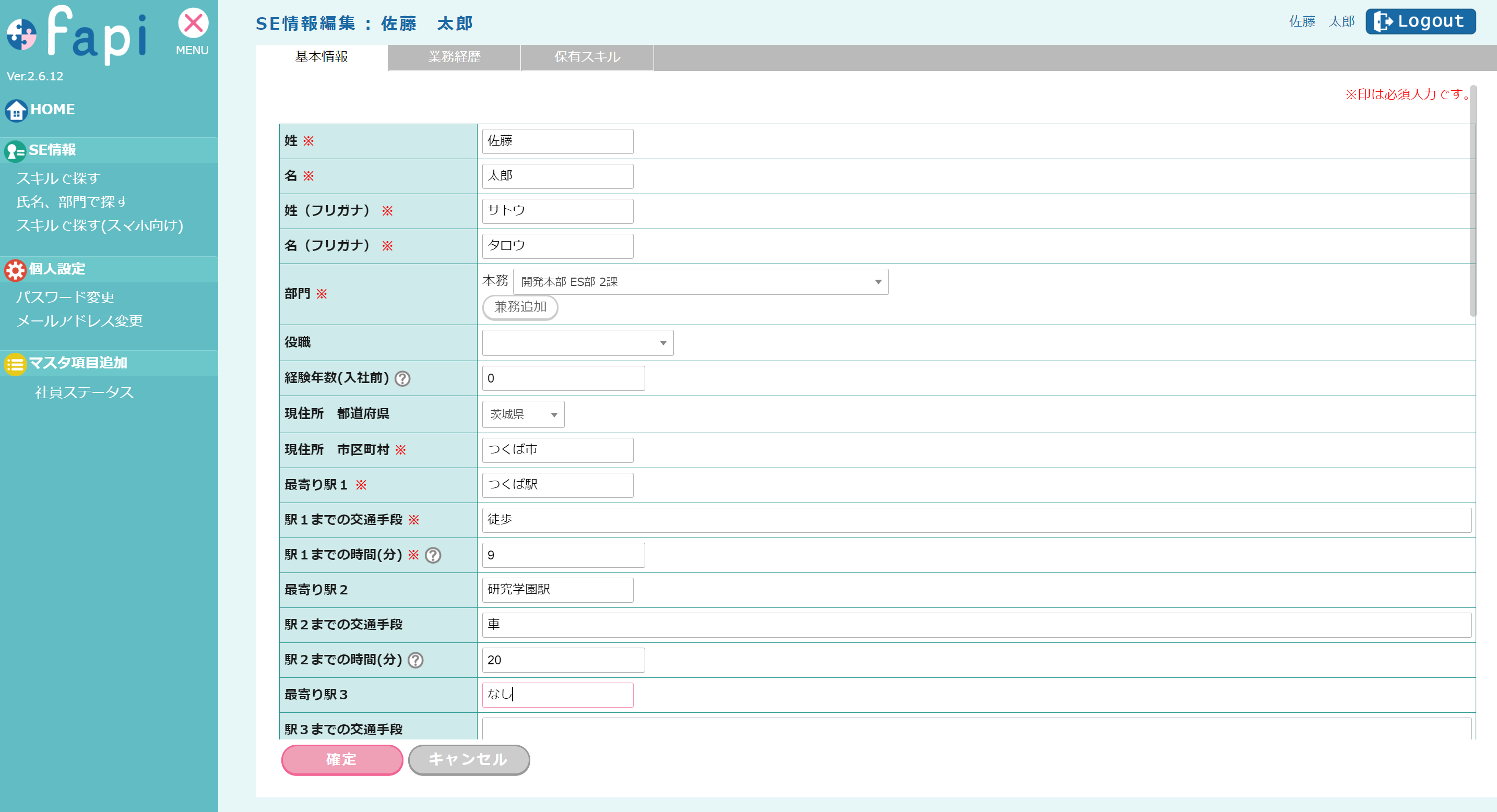Open the パスワード変更 link

pyautogui.click(x=65, y=297)
